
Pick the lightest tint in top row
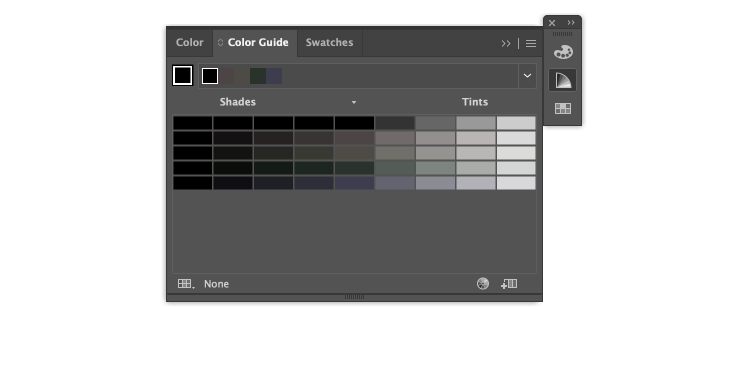point(516,123)
